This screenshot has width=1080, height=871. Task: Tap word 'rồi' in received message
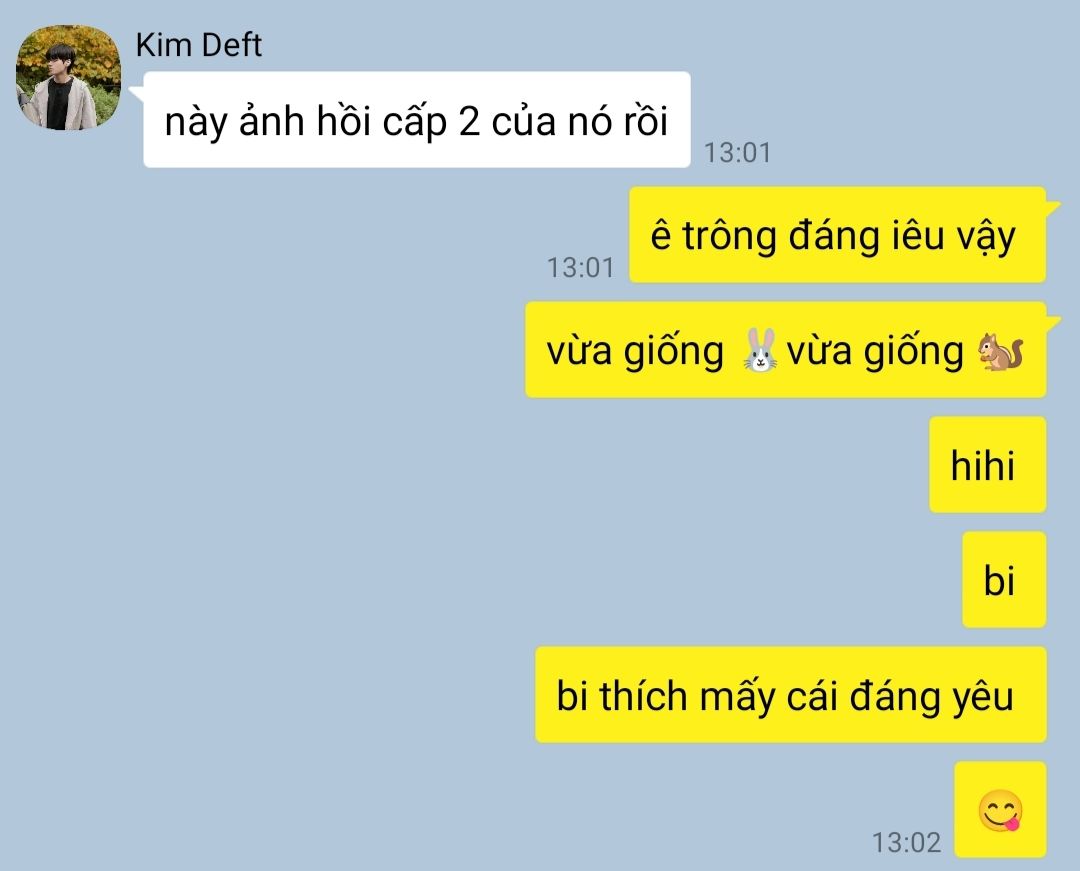646,121
